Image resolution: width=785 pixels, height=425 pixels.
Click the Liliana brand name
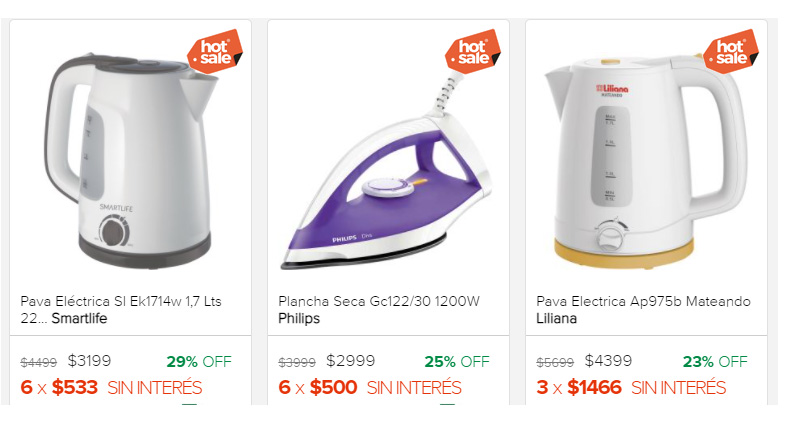coord(556,319)
